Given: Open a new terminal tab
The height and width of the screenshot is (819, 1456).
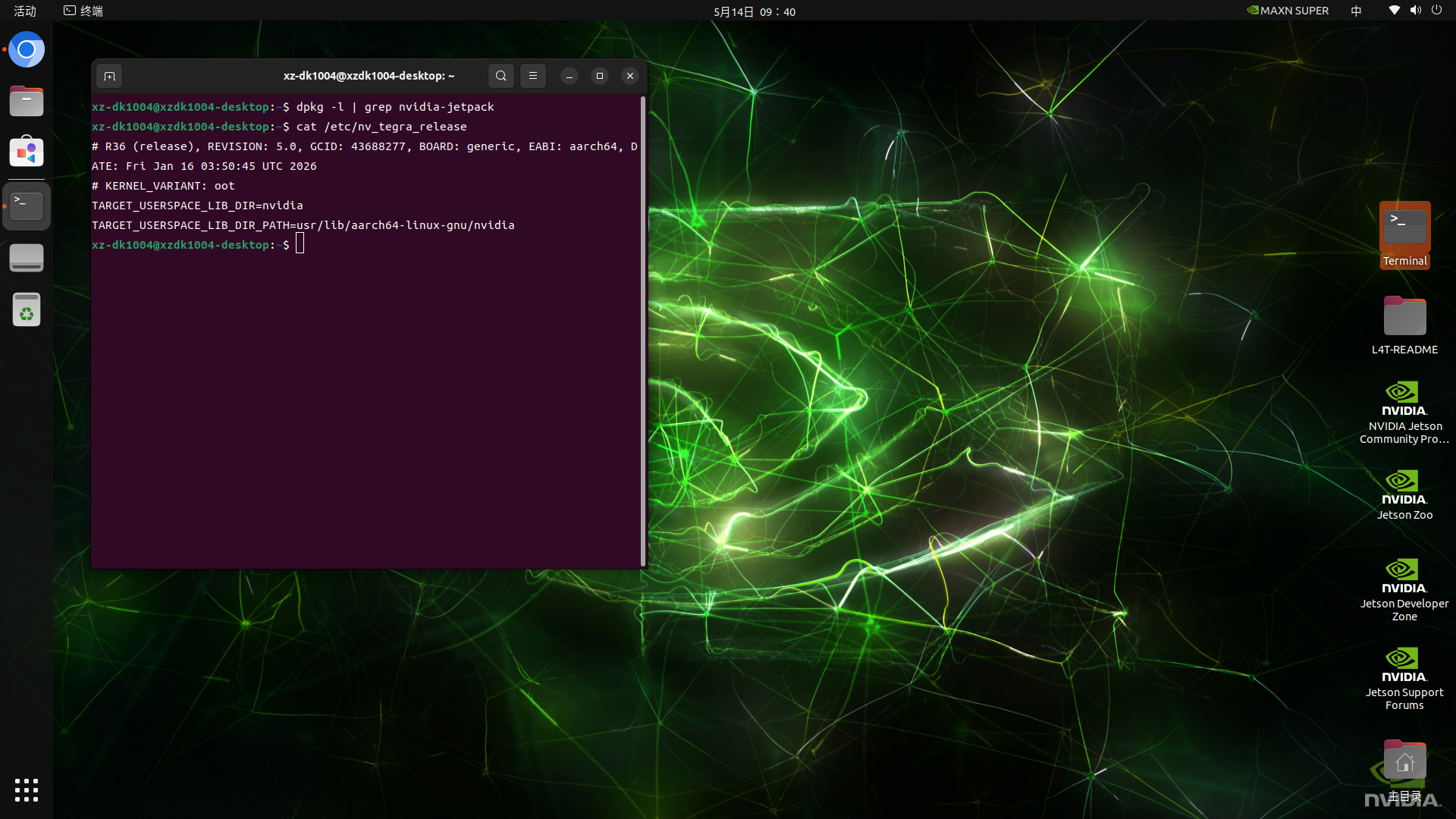Looking at the screenshot, I should click(x=109, y=76).
